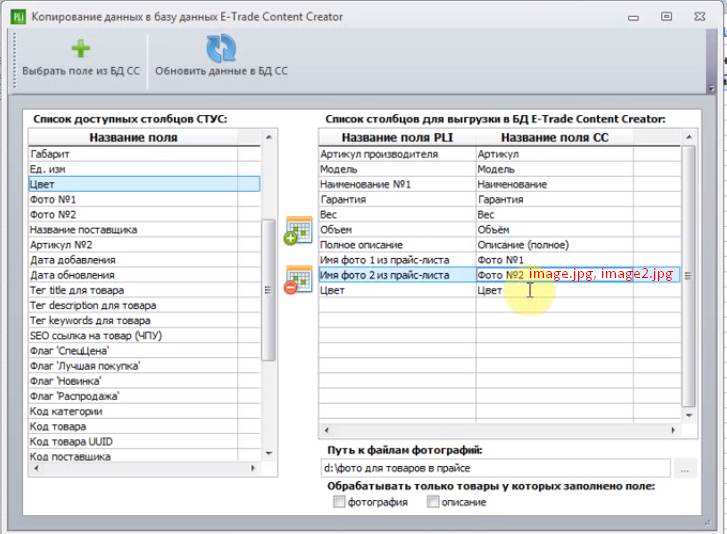Click the left list's horizontal scroll left arrow

[x=37, y=468]
